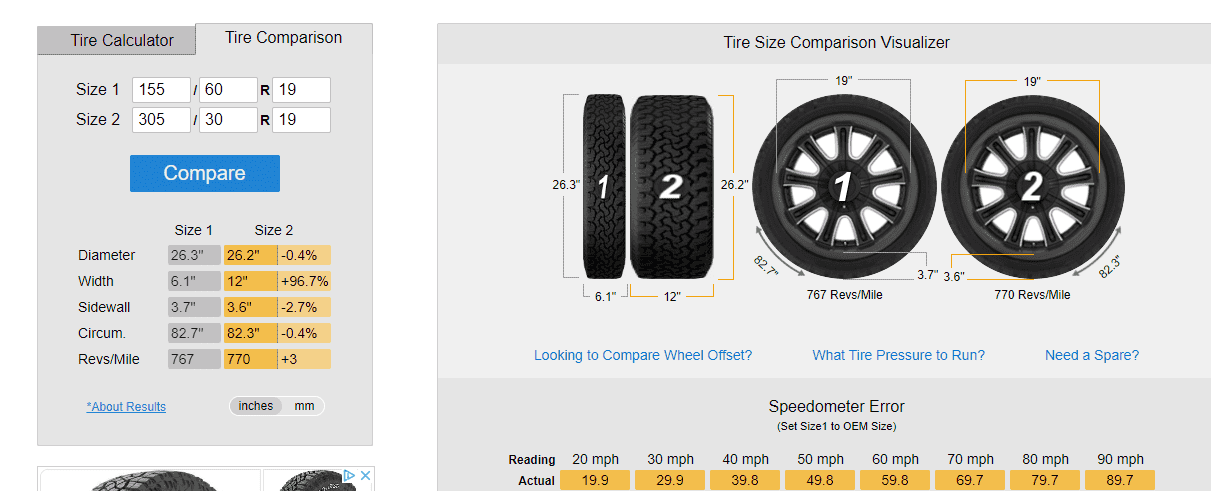
Task: Open What Tire Pressure to Run link
Action: pyautogui.click(x=898, y=355)
